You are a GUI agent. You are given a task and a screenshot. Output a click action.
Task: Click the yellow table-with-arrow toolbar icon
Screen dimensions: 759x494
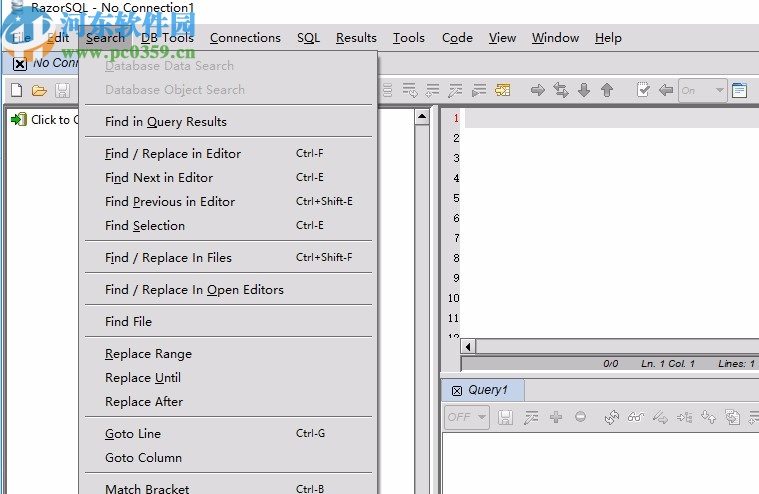[502, 90]
